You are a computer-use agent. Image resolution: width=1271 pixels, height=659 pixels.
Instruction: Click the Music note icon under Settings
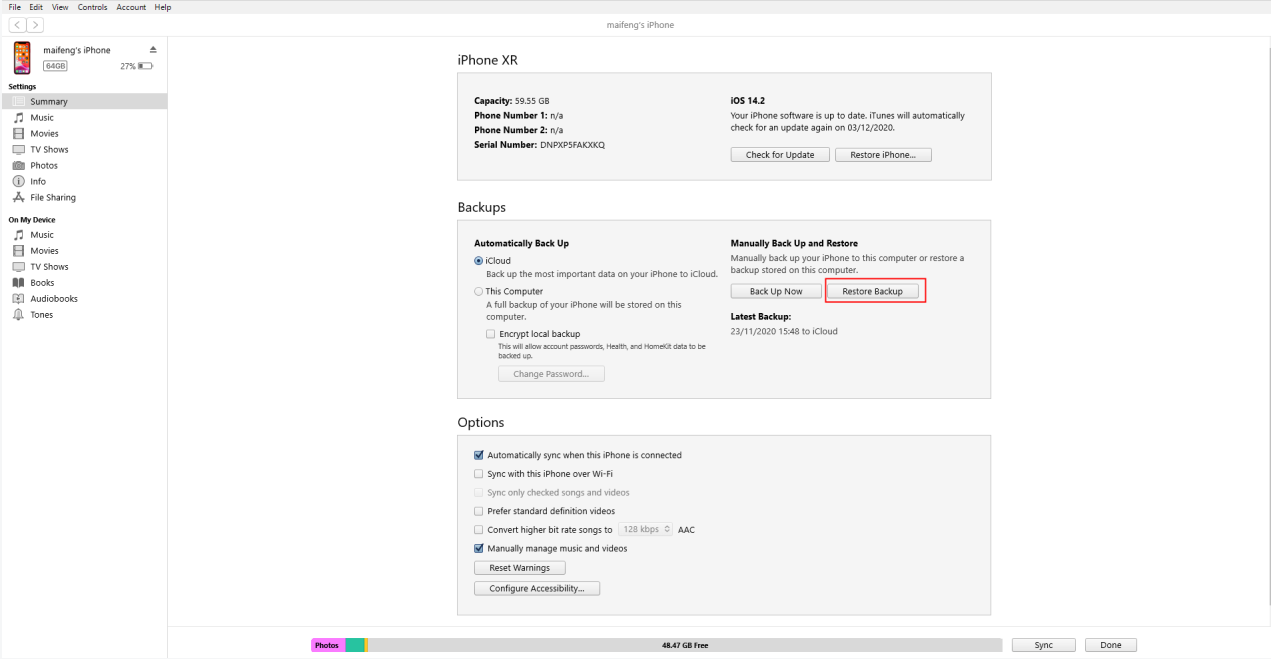tap(18, 118)
